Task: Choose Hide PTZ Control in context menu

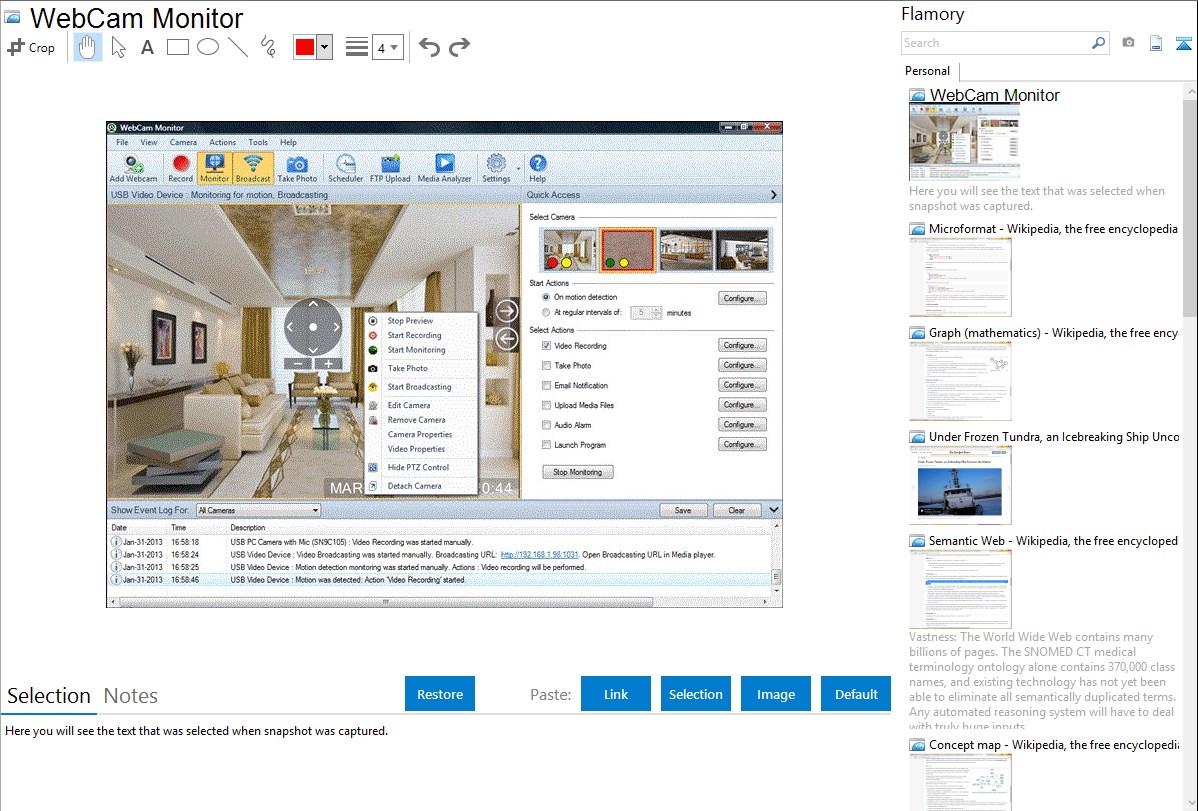Action: click(x=419, y=467)
